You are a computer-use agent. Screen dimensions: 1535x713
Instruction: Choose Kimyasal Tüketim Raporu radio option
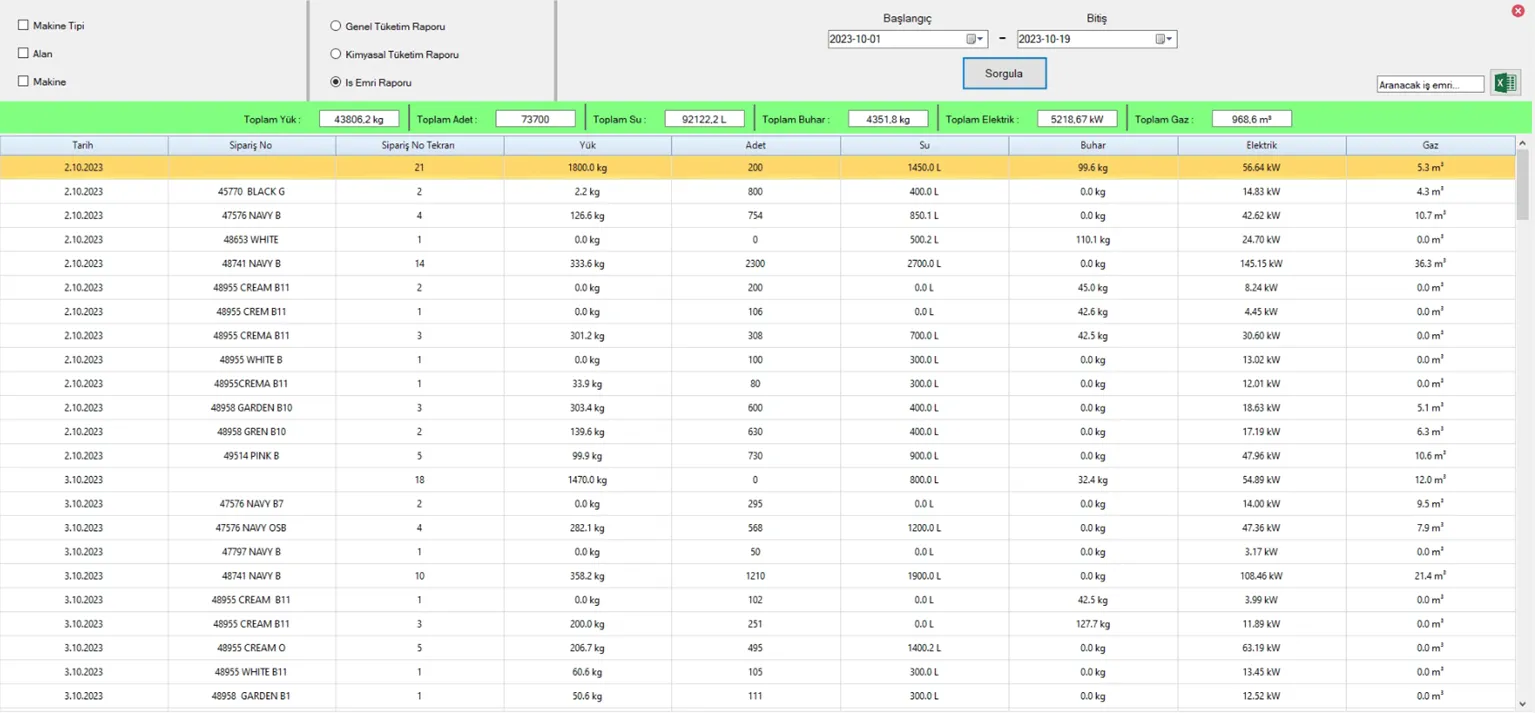(336, 54)
